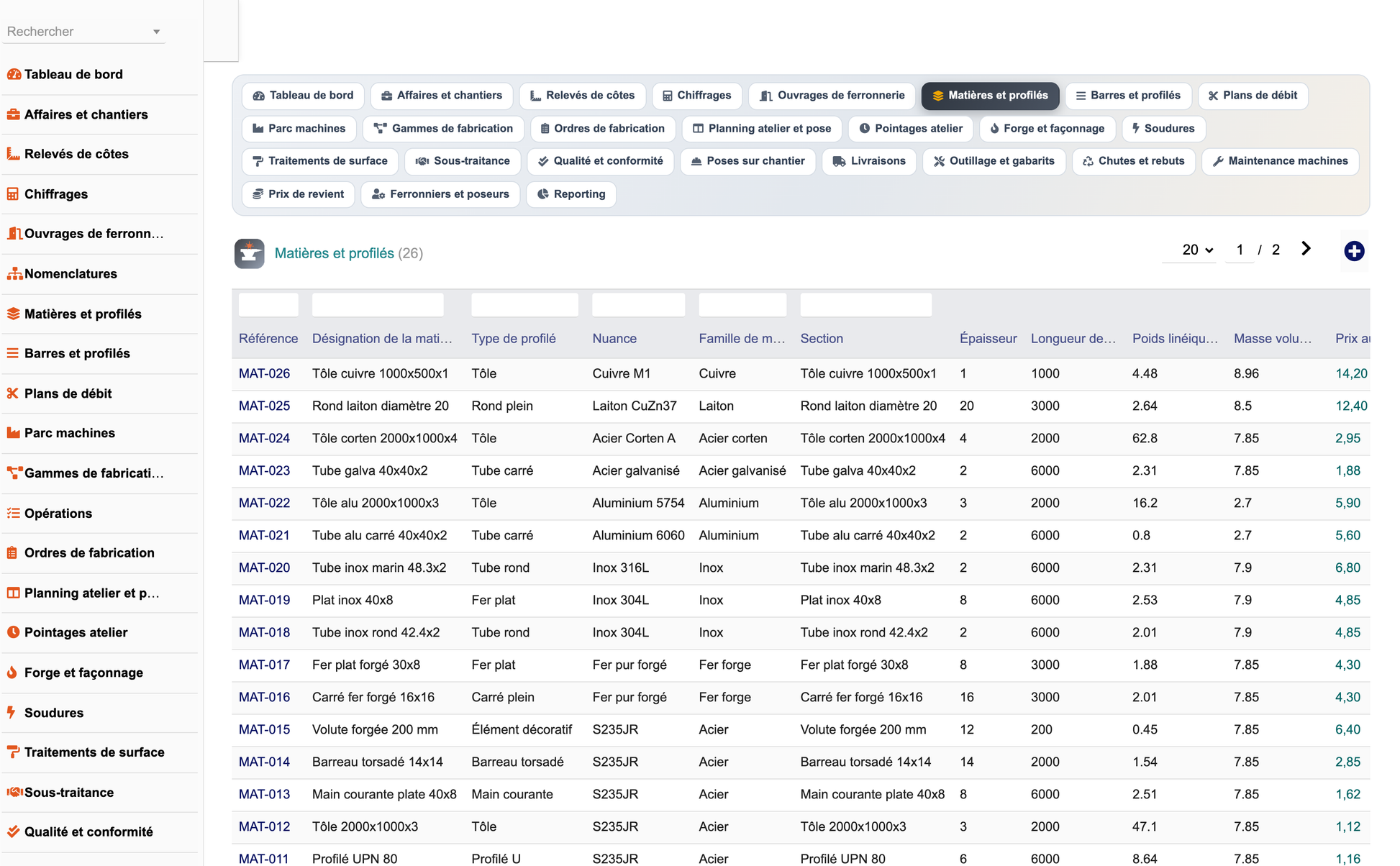This screenshot has height=866, width=1400.
Task: Switch to the Chiffrages tab in top navigation
Action: point(697,96)
